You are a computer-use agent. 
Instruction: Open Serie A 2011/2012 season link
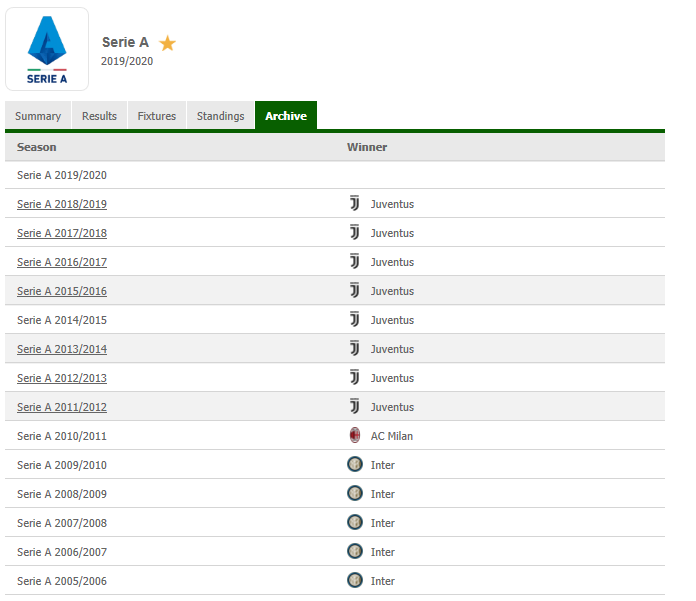[62, 407]
